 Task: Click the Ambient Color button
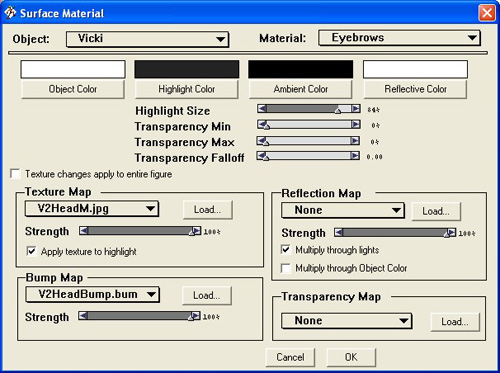pos(300,89)
